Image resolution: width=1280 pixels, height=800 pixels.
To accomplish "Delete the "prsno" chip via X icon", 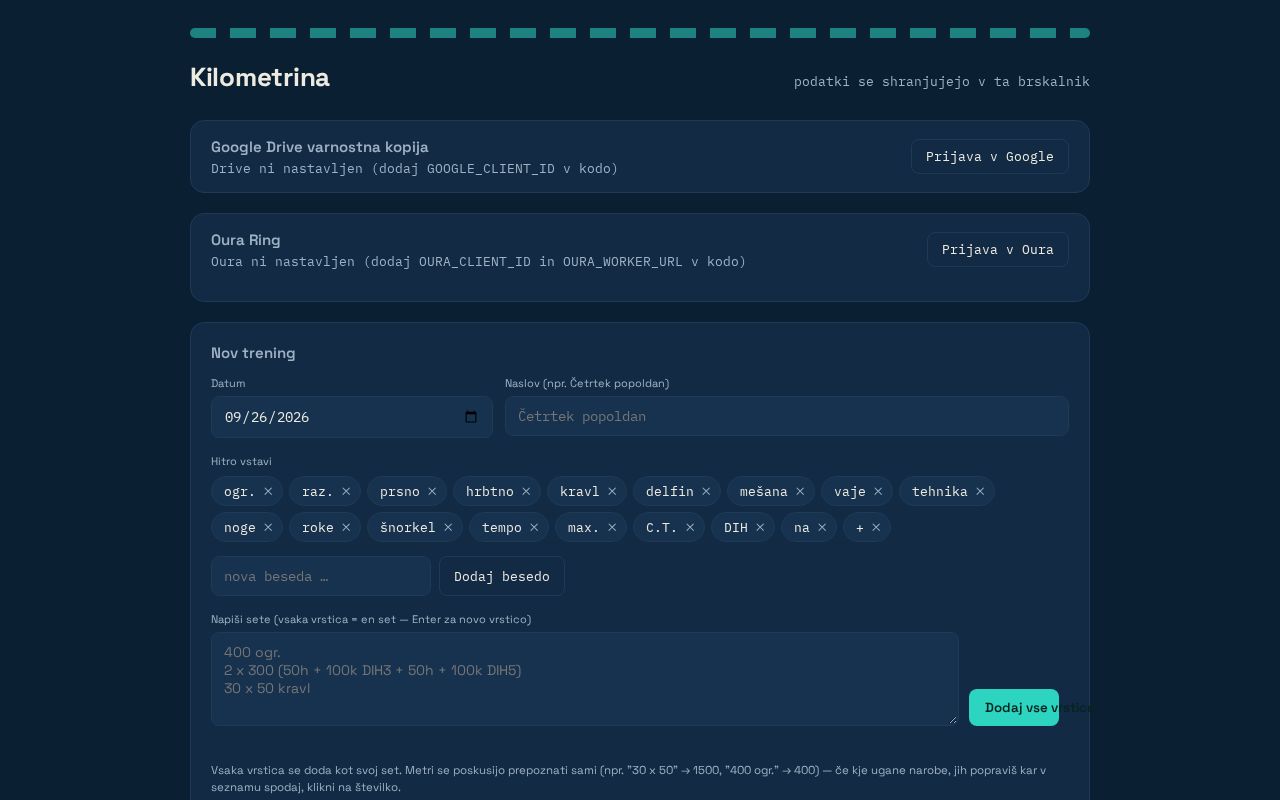I will 432,491.
